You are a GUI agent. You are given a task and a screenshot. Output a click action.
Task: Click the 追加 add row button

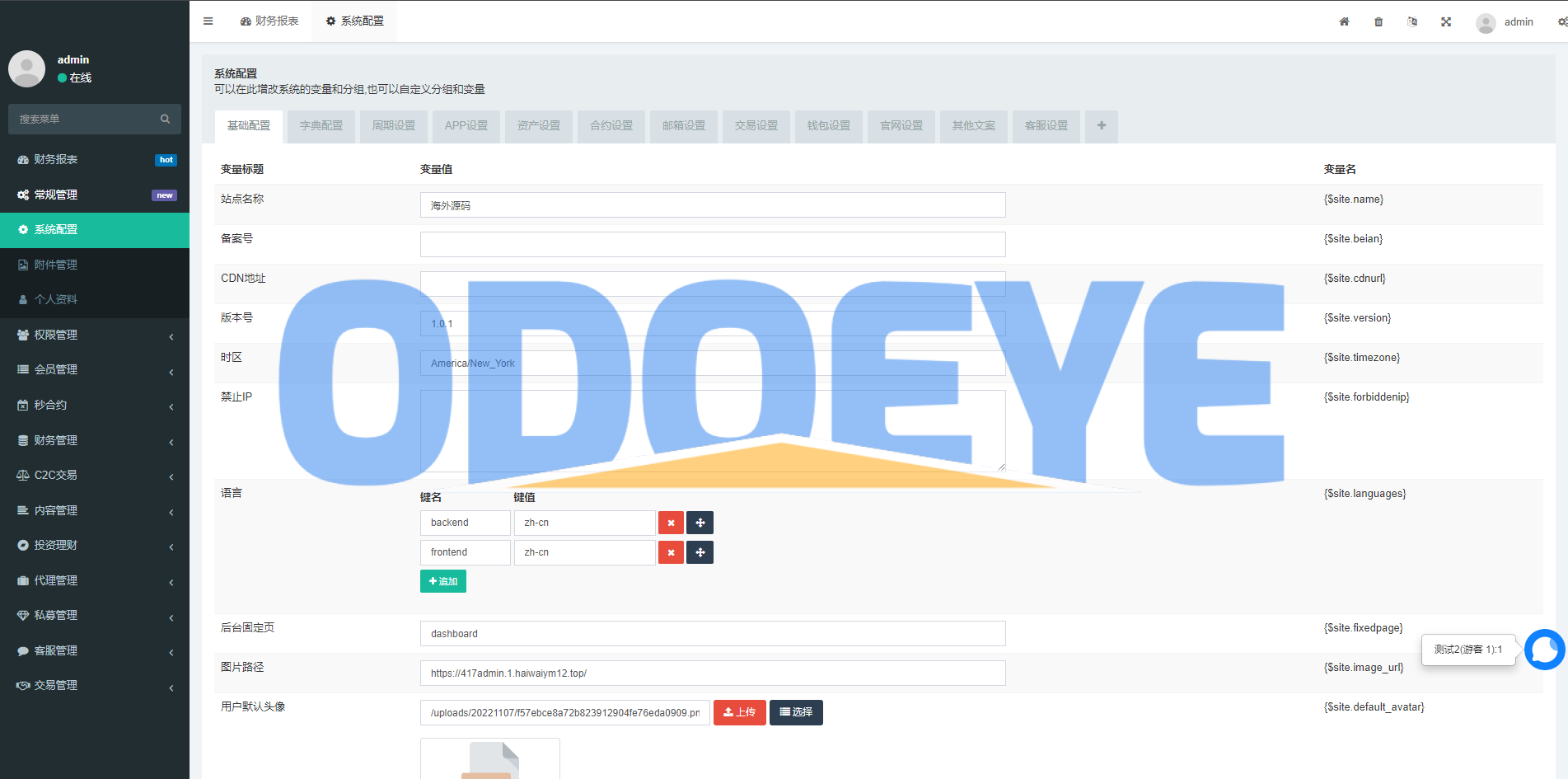pos(443,581)
